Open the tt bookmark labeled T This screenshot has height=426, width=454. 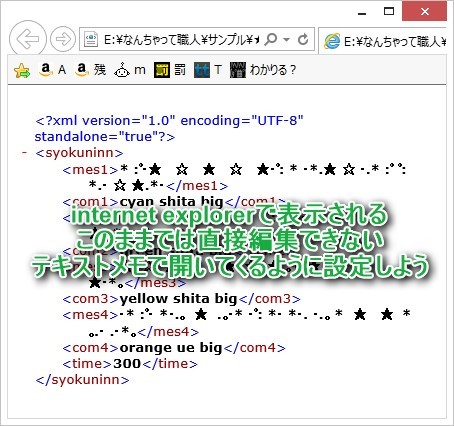point(208,70)
